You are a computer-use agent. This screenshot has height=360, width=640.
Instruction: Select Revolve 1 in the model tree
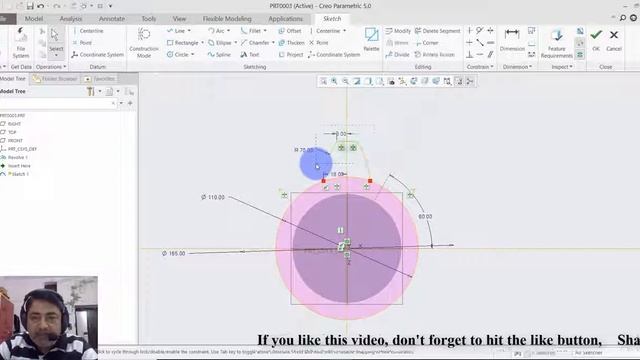(x=14, y=158)
